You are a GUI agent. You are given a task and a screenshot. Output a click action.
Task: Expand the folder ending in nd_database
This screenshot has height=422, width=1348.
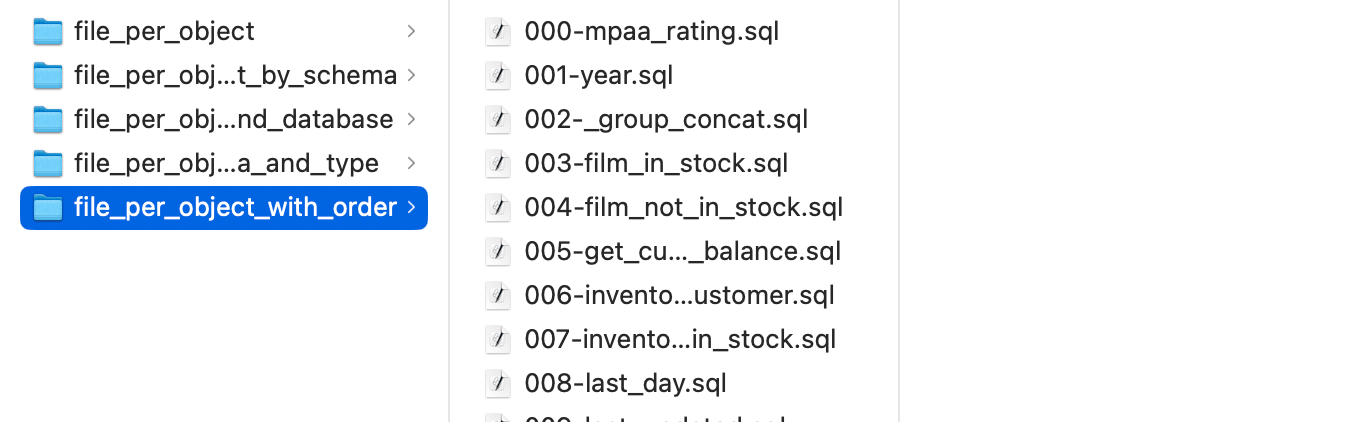411,120
